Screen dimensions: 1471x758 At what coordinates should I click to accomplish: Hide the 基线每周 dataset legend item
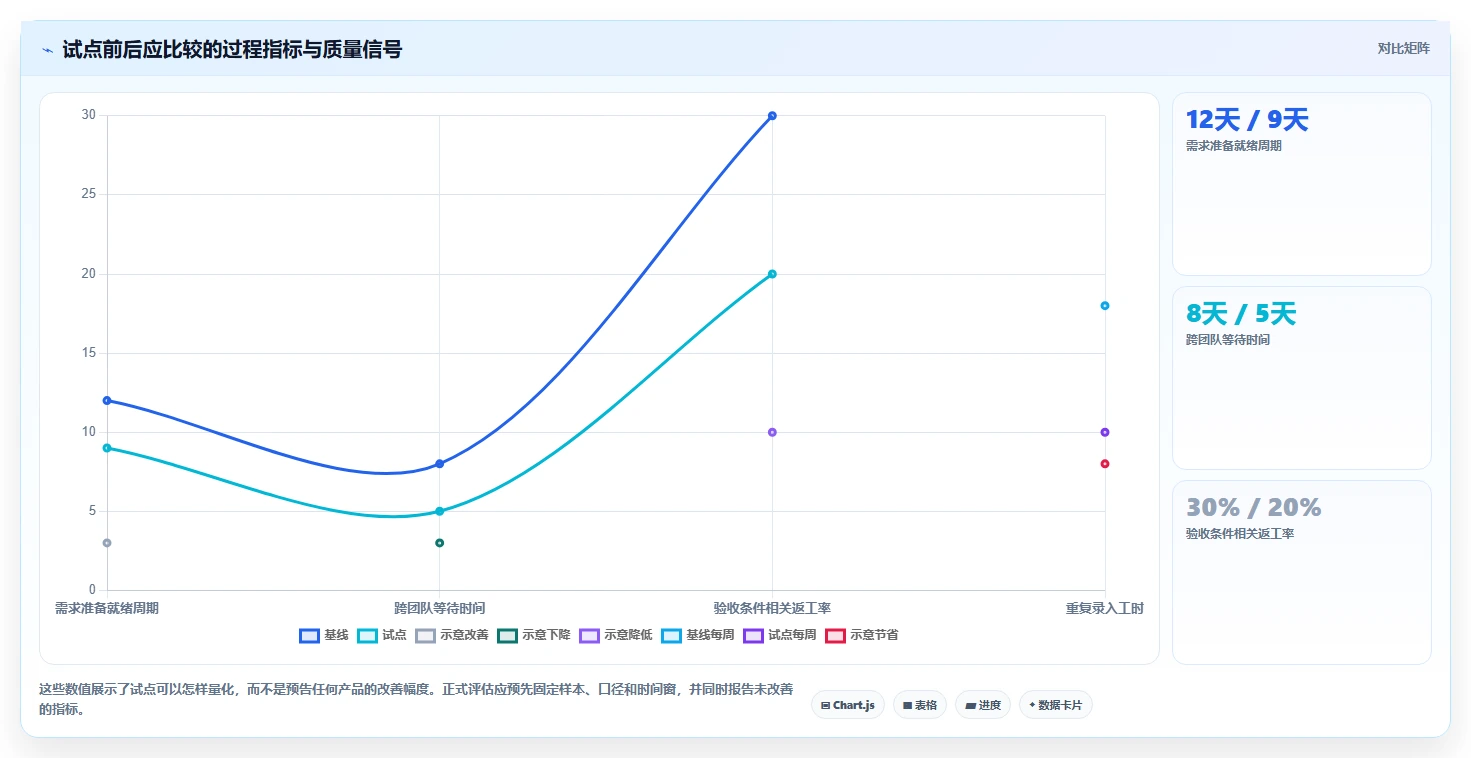(698, 635)
